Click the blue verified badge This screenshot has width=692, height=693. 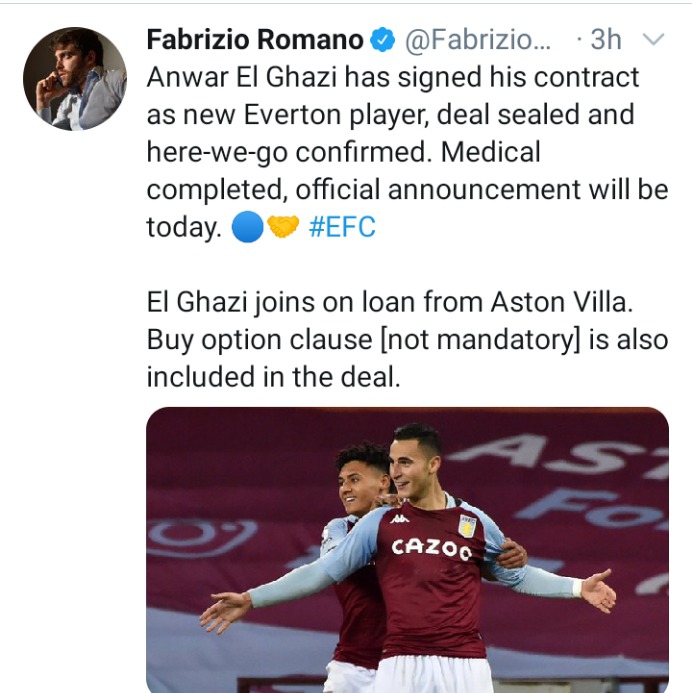coord(382,39)
